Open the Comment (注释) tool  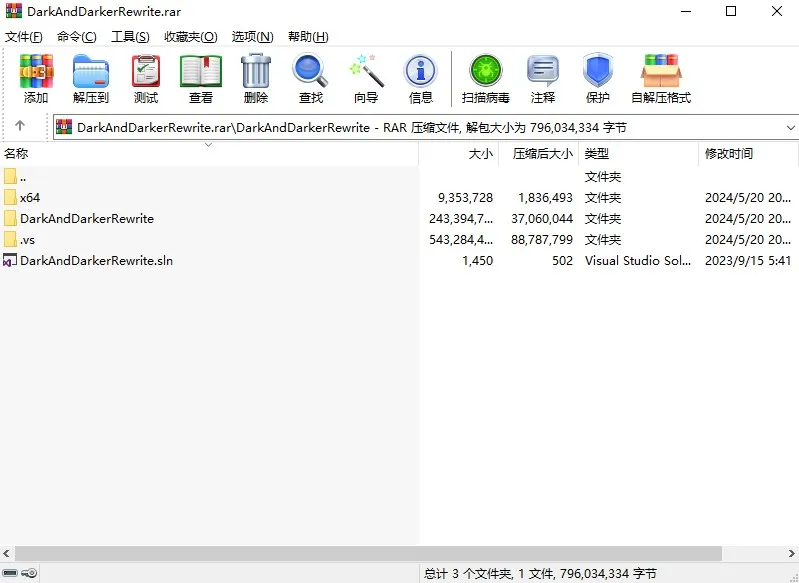pos(543,71)
